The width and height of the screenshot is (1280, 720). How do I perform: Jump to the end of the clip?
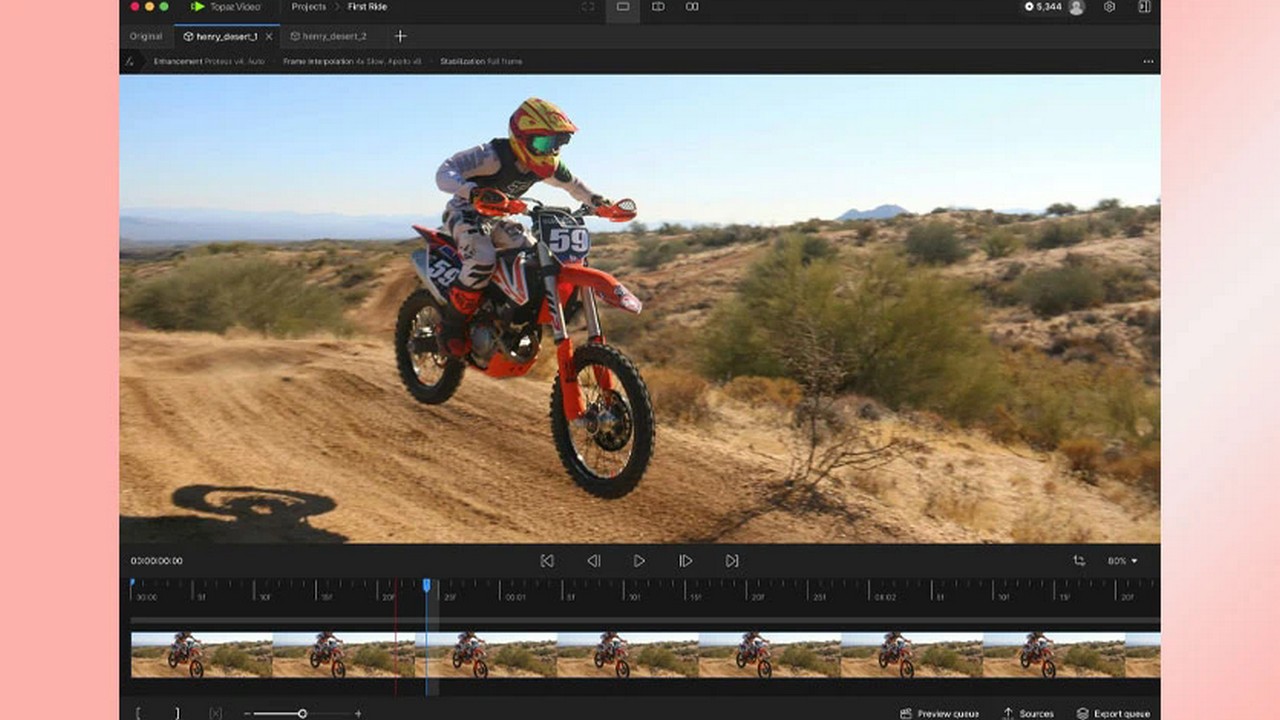pos(732,561)
